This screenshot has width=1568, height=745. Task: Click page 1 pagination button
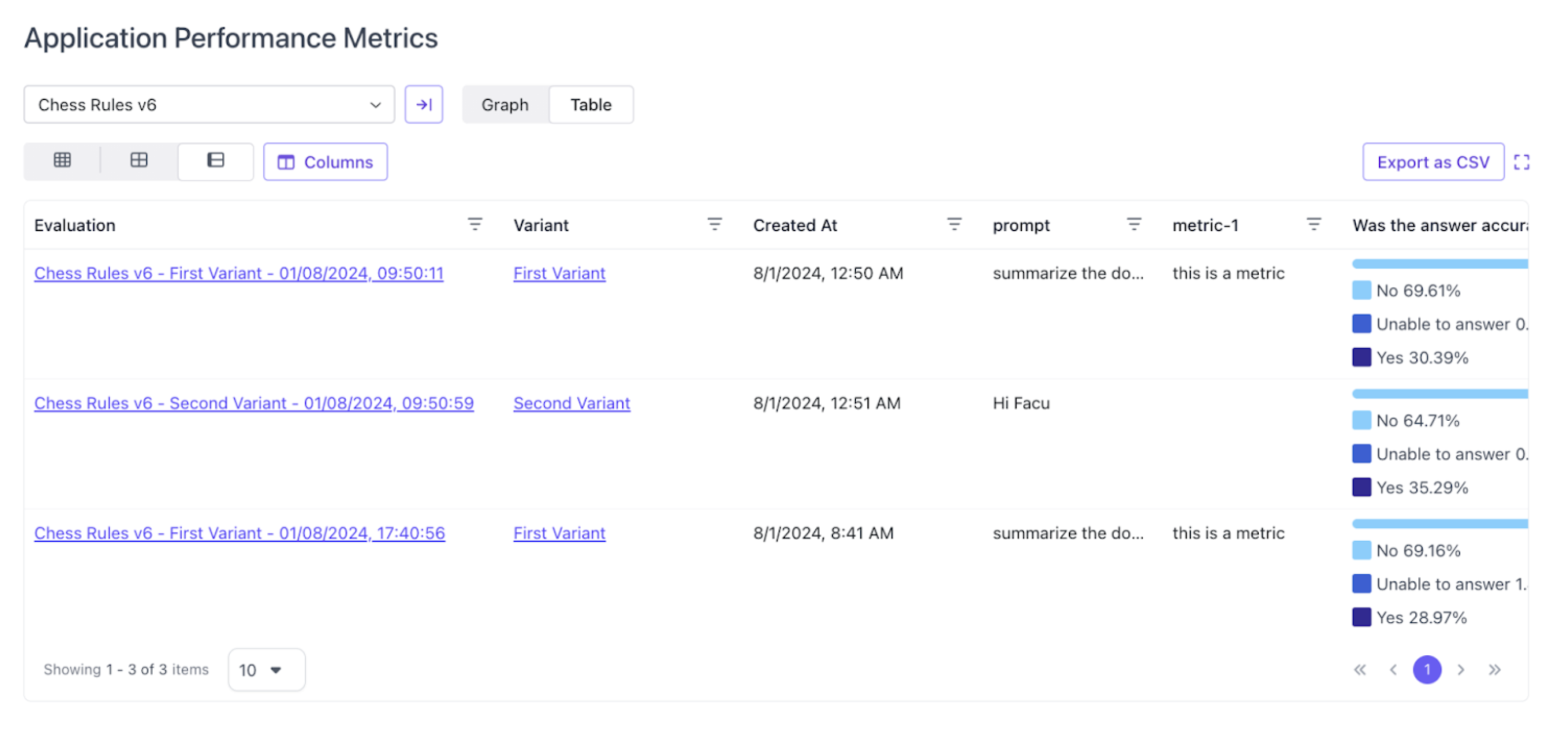[x=1426, y=669]
